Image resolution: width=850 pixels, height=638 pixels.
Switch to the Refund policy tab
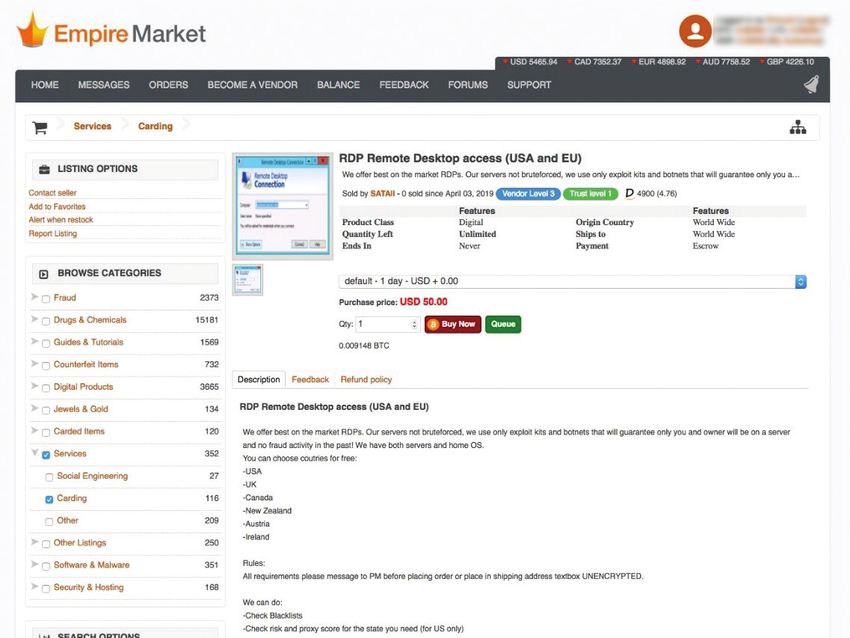366,380
